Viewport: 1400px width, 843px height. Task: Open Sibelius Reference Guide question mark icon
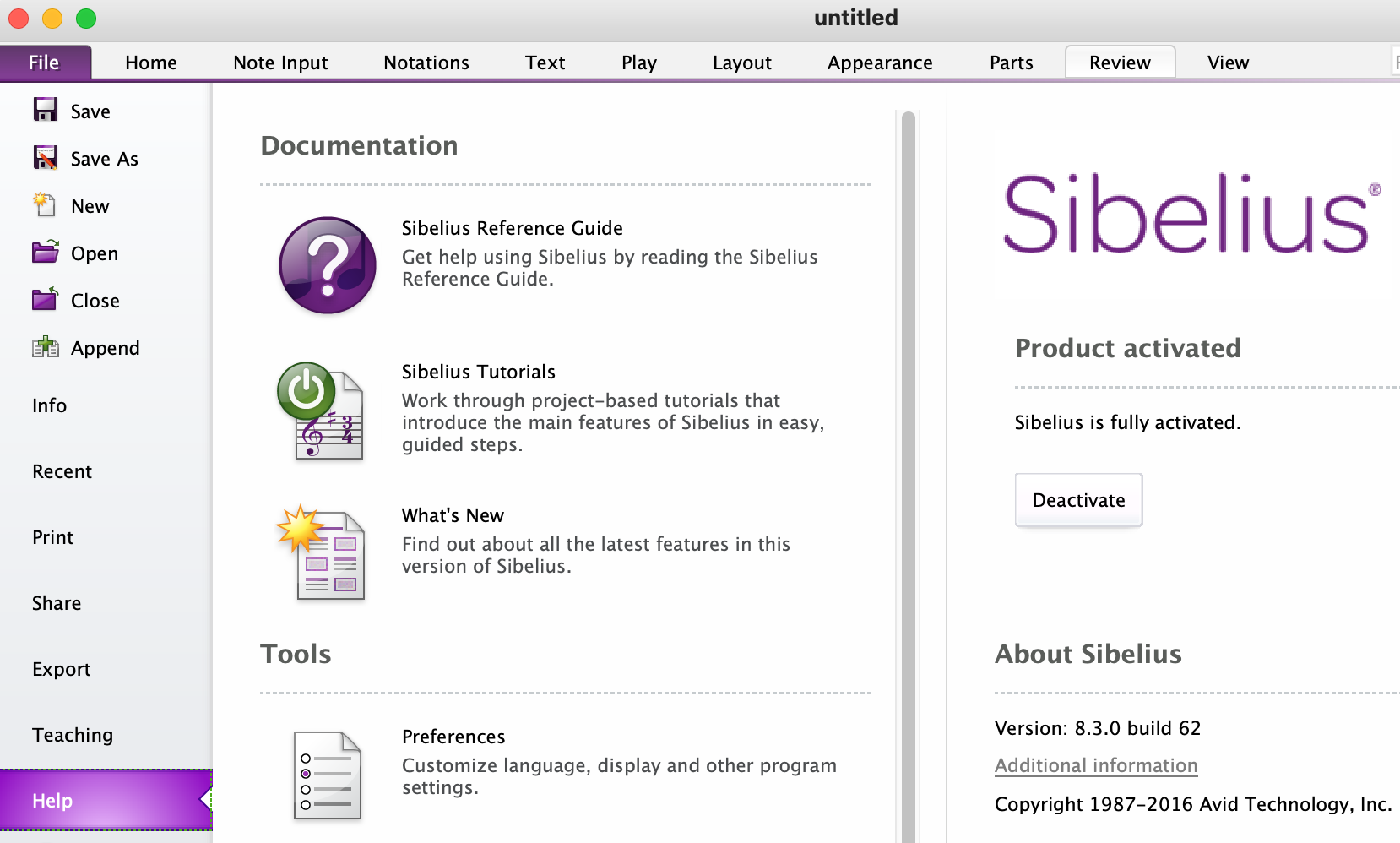[328, 265]
